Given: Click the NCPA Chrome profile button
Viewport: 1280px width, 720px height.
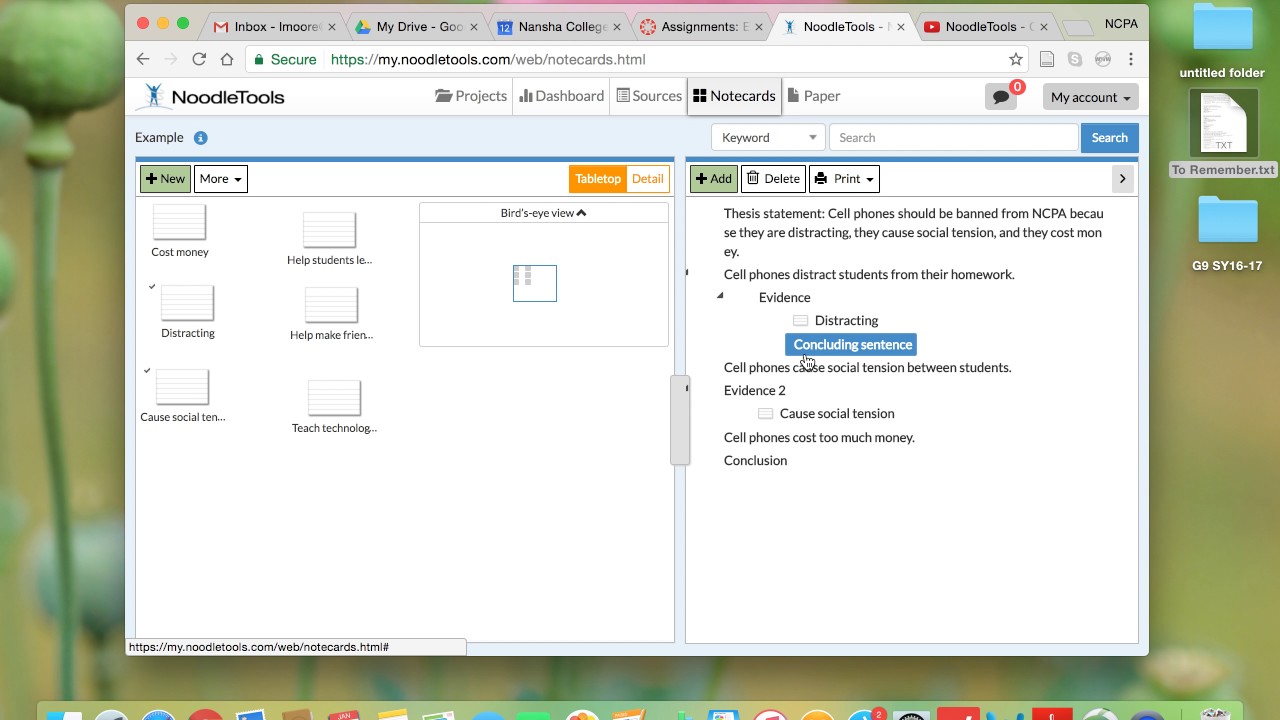Looking at the screenshot, I should pos(1121,23).
